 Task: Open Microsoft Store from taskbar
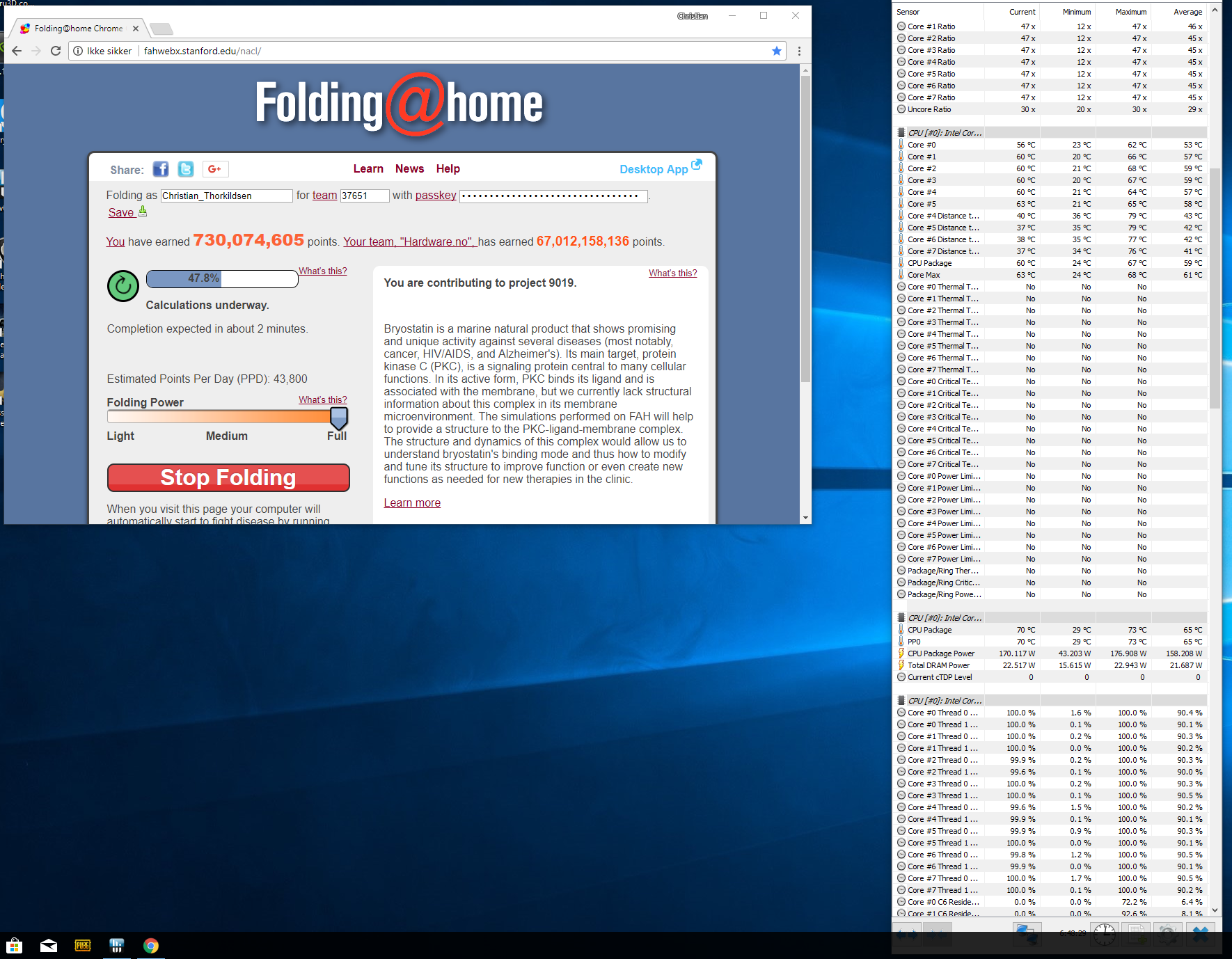click(x=15, y=946)
